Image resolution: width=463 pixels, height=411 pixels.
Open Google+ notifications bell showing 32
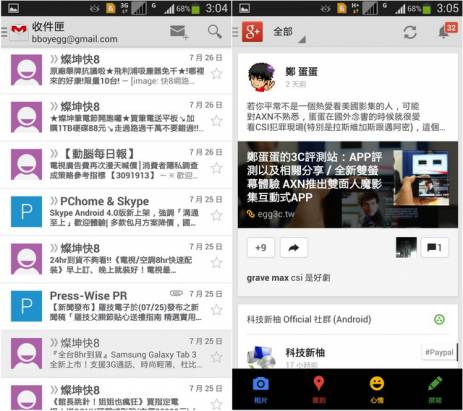click(447, 31)
